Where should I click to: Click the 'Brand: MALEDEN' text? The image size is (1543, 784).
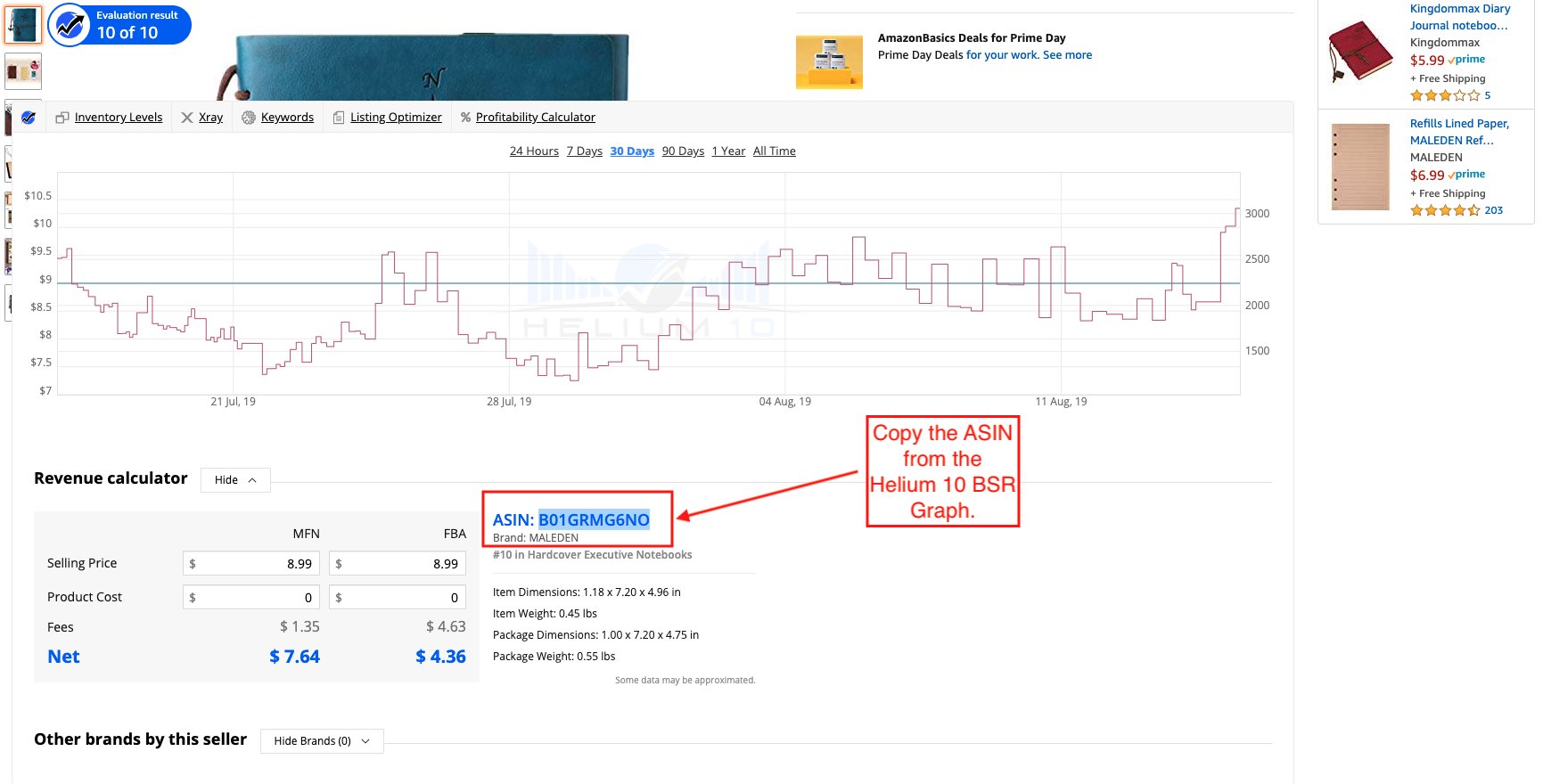click(x=536, y=538)
